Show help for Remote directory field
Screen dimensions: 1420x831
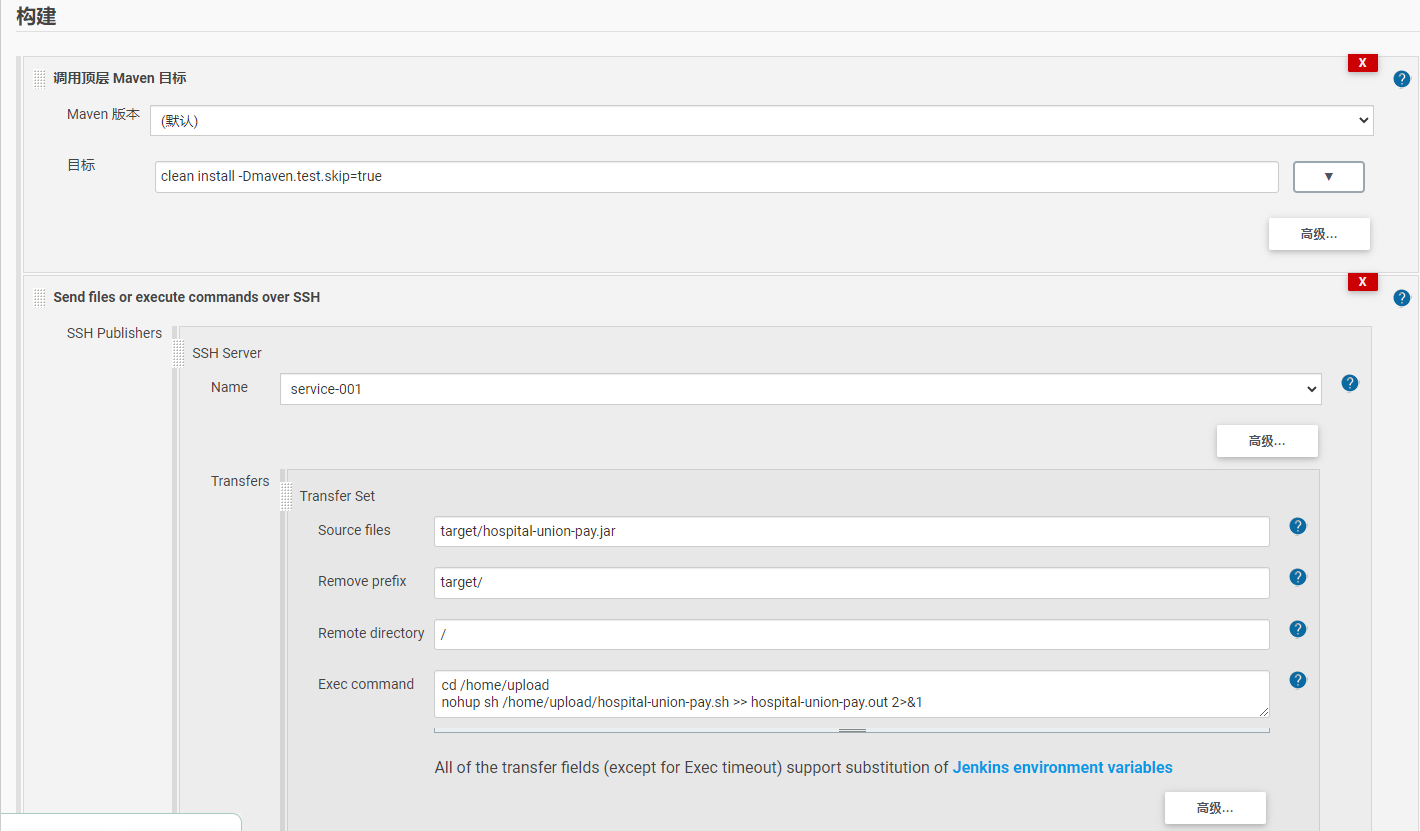1297,629
